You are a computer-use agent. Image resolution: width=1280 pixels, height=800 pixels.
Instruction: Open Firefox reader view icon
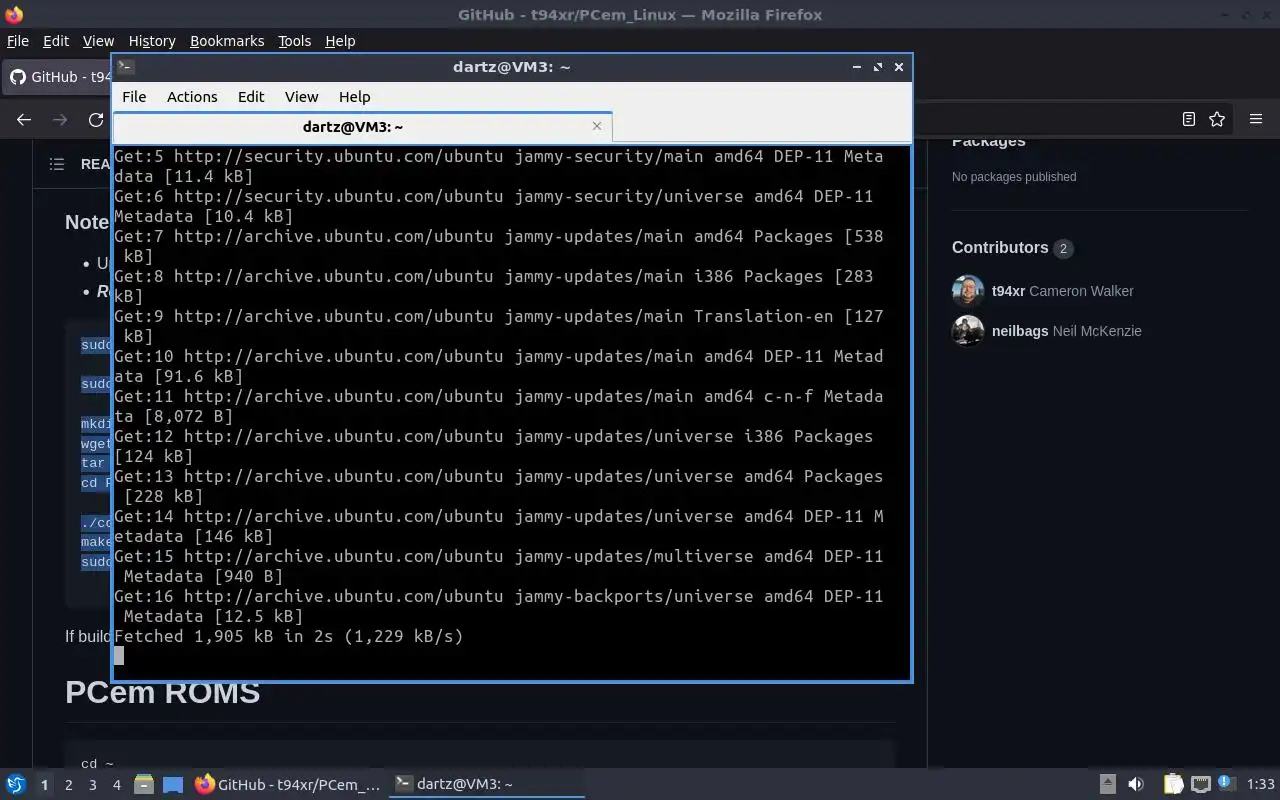[x=1188, y=119]
